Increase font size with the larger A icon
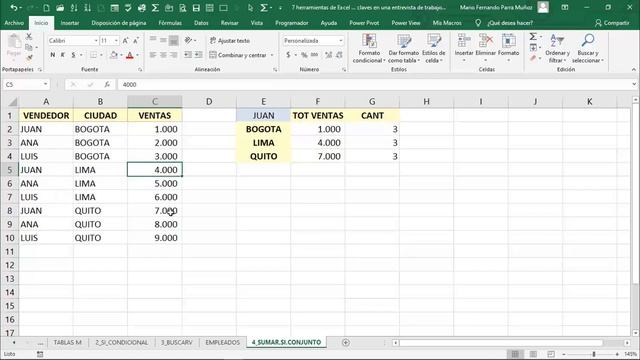Image resolution: width=640 pixels, height=360 pixels. 126,40
